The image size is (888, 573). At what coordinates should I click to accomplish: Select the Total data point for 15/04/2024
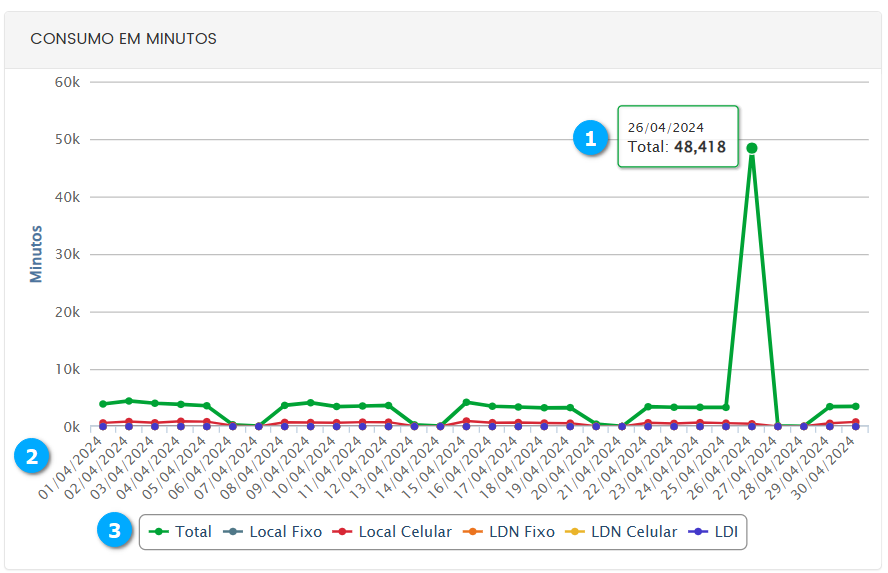tap(466, 402)
